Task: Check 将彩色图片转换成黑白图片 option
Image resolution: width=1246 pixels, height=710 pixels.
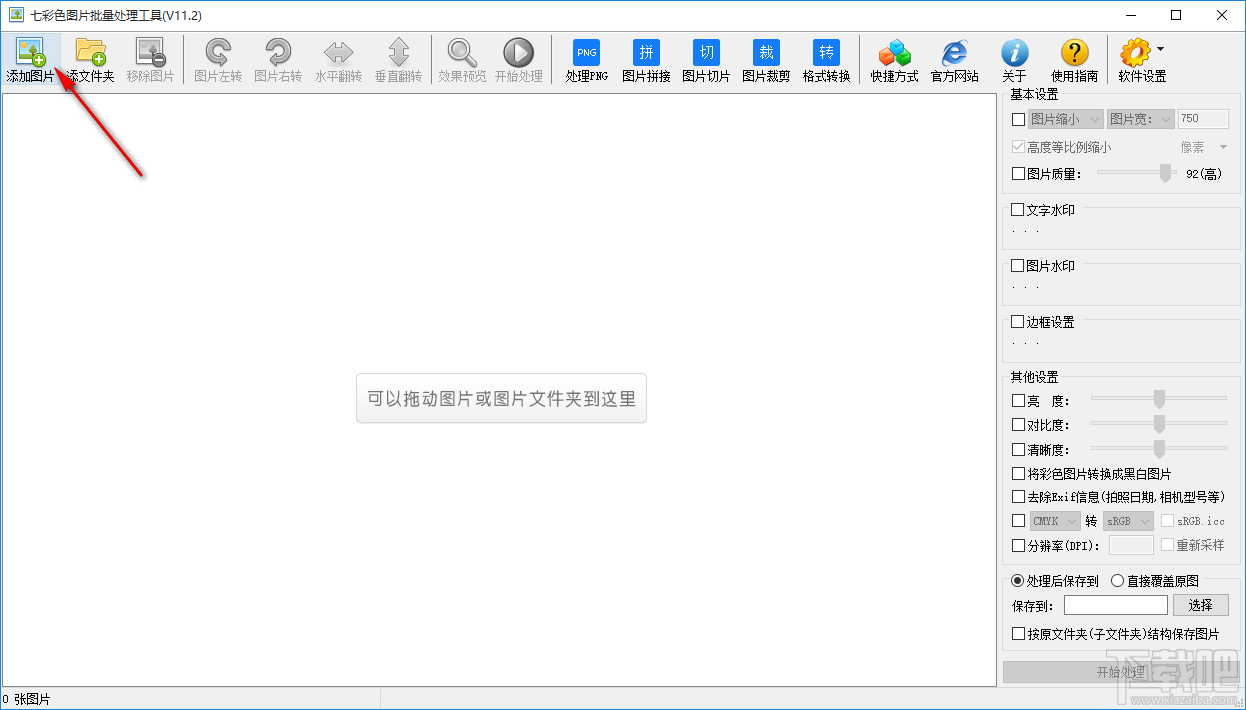Action: [x=1017, y=473]
